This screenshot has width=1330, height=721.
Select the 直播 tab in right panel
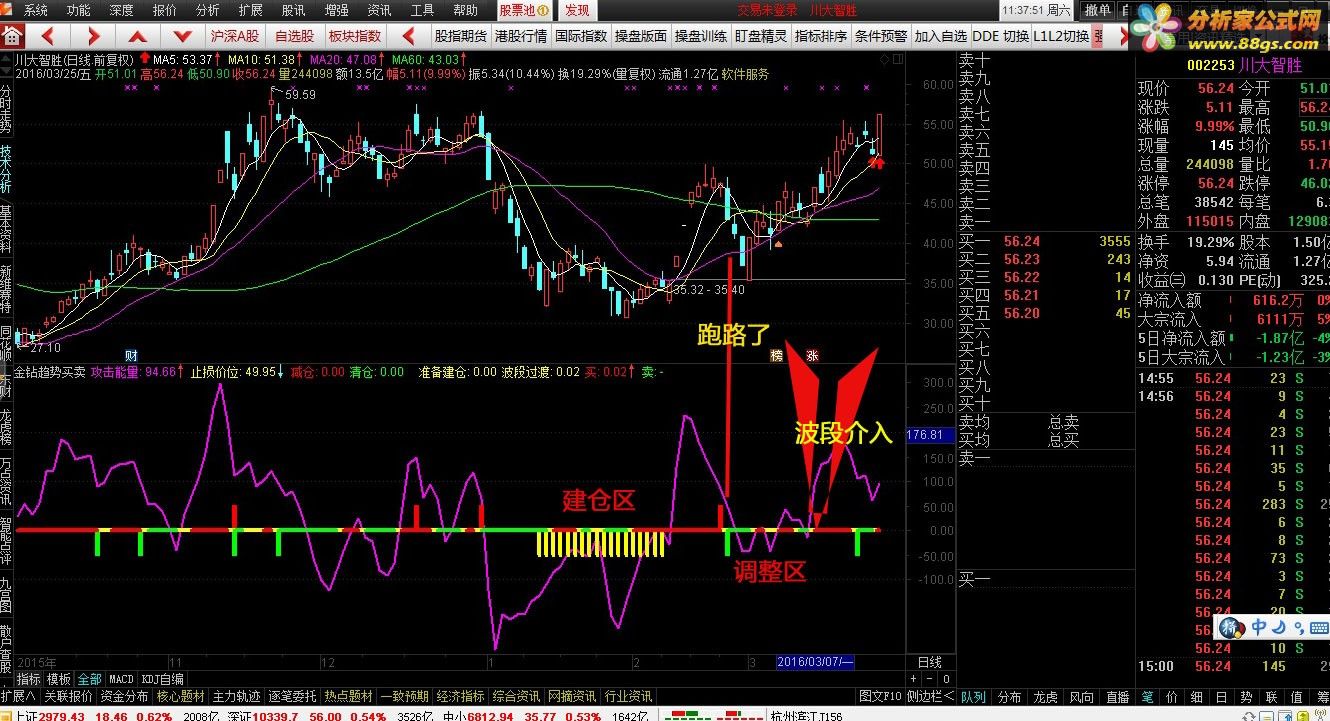[x=1117, y=697]
